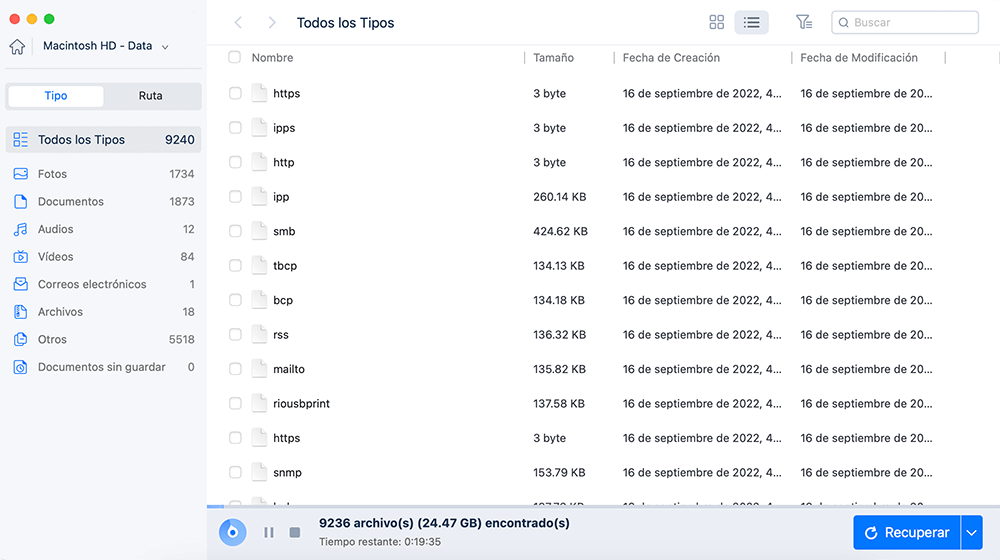Select Todos los Tipos category
The height and width of the screenshot is (560, 1000).
103,140
